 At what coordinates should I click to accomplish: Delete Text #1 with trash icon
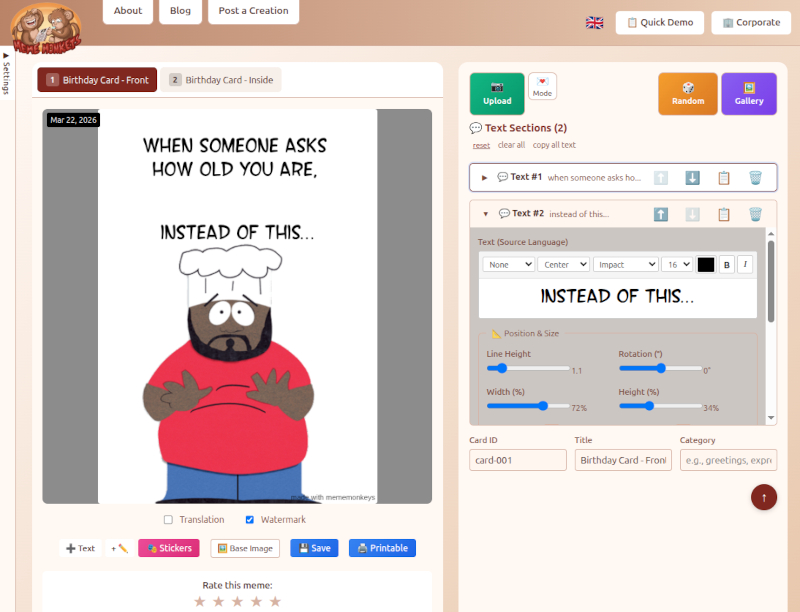point(755,178)
